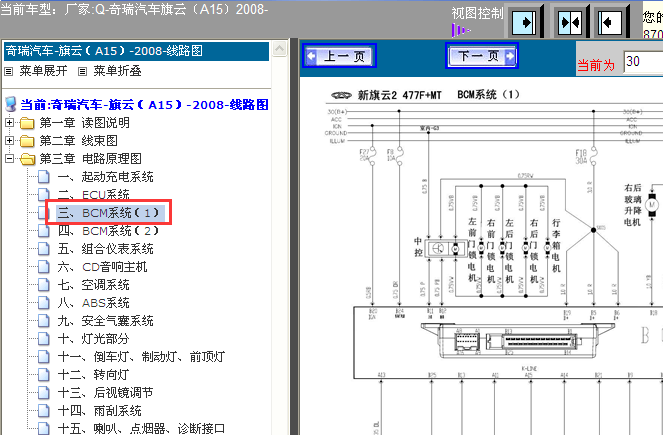Click the 当前:奇瑞汽车-旗云(A15)-2008-线路图 root link
Screen dimensions: 663x435
[145, 104]
